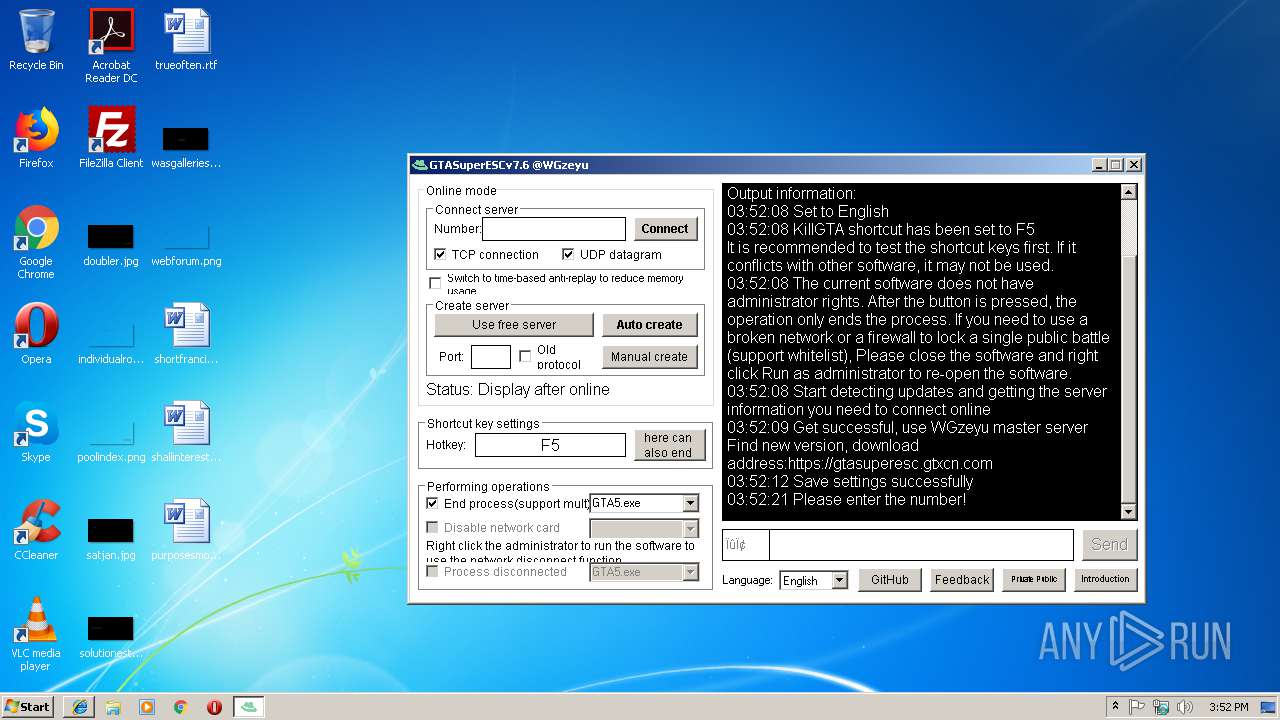Image resolution: width=1280 pixels, height=720 pixels.
Task: Click the Opera icon in the taskbar
Action: (x=214, y=707)
